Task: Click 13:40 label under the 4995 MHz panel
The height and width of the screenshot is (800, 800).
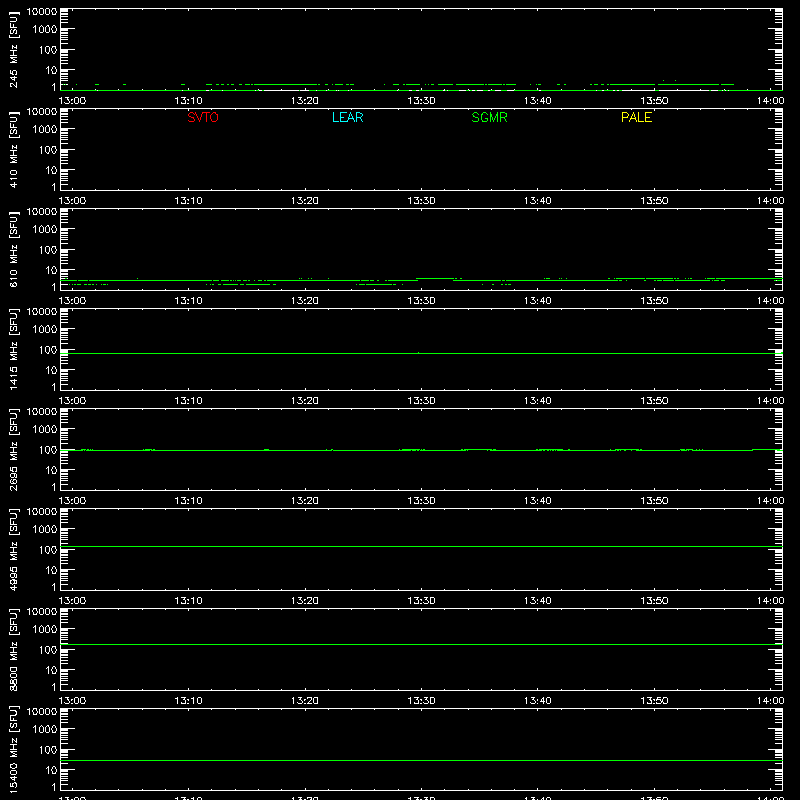Action: 538,601
